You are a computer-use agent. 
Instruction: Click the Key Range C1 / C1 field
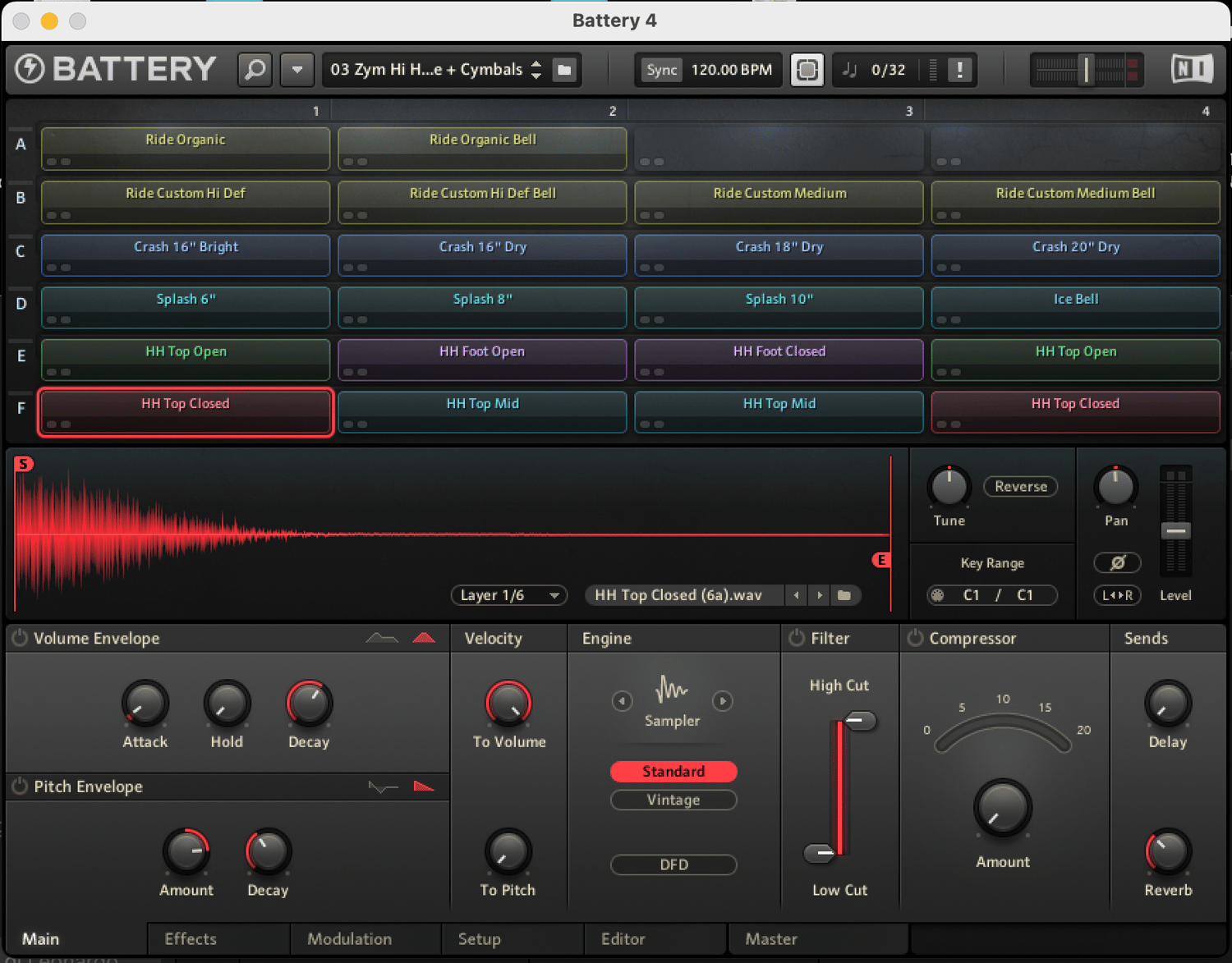pos(992,595)
